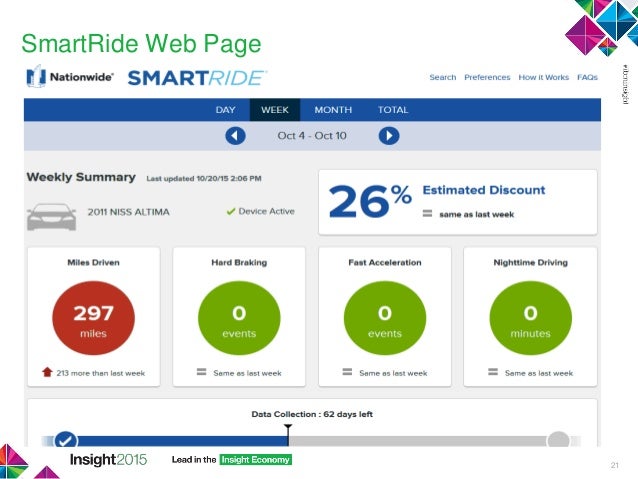The width and height of the screenshot is (638, 479).
Task: Open the How it Works link
Action: click(544, 77)
